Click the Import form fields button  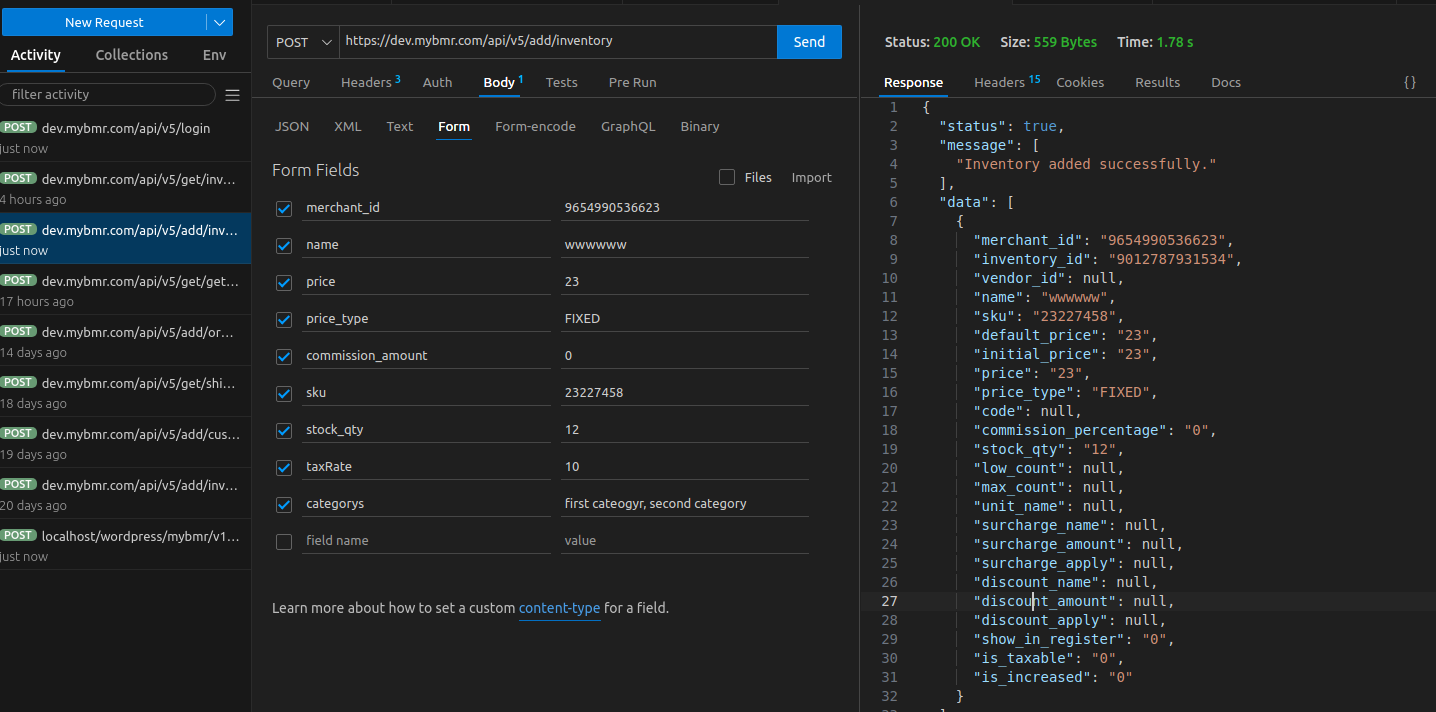click(811, 177)
